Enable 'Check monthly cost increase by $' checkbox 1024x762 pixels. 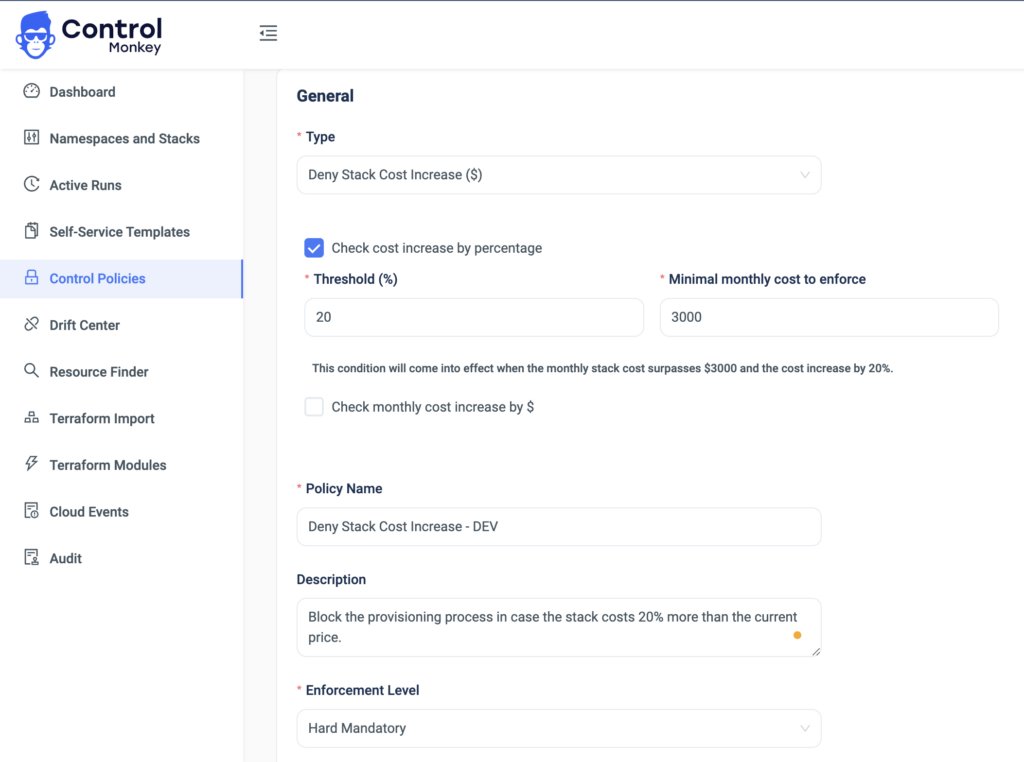314,407
